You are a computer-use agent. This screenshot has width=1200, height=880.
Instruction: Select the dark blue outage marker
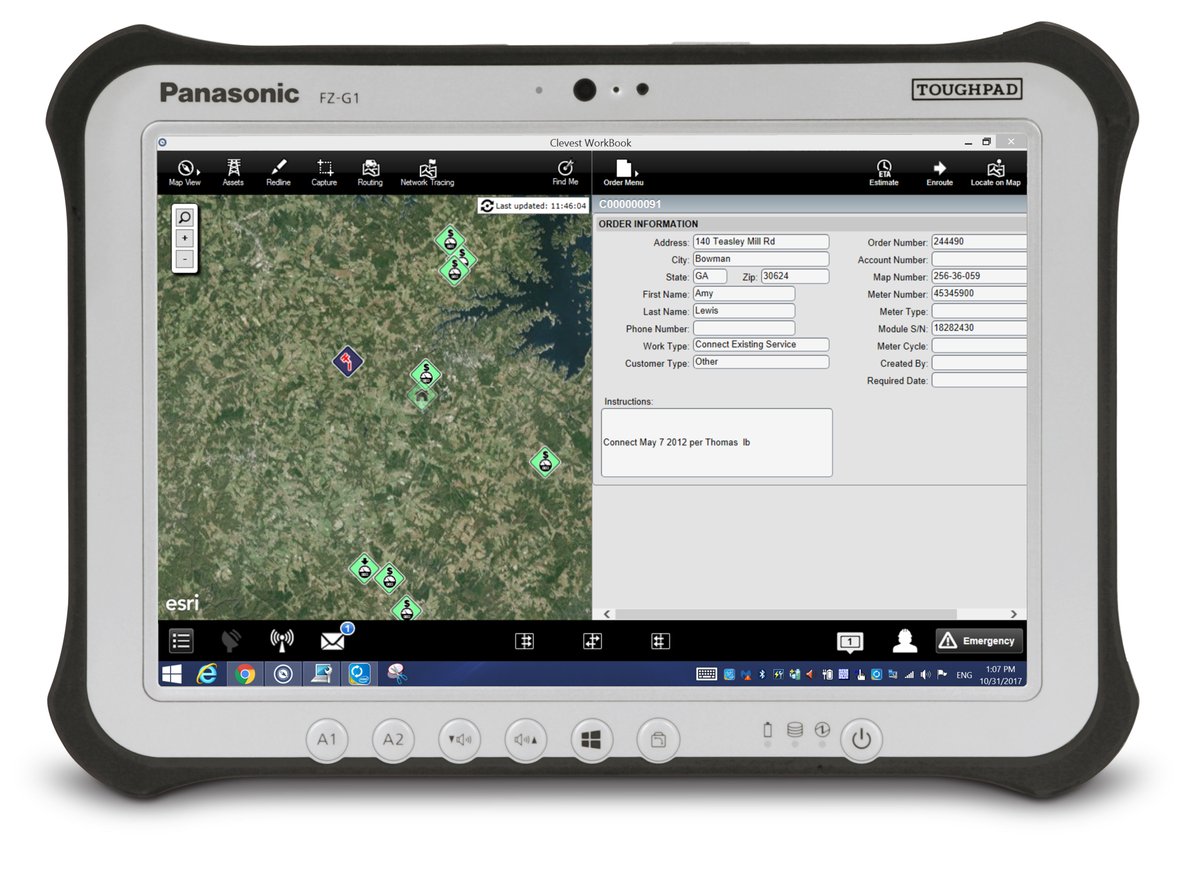[x=348, y=361]
